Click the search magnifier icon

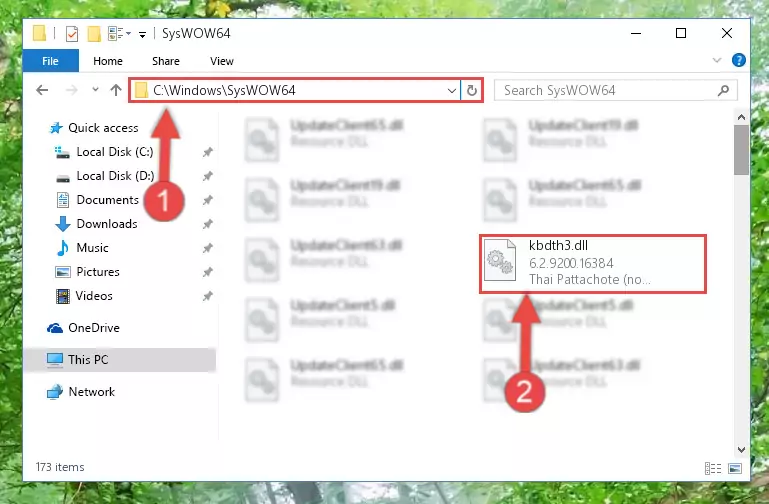coord(723,91)
